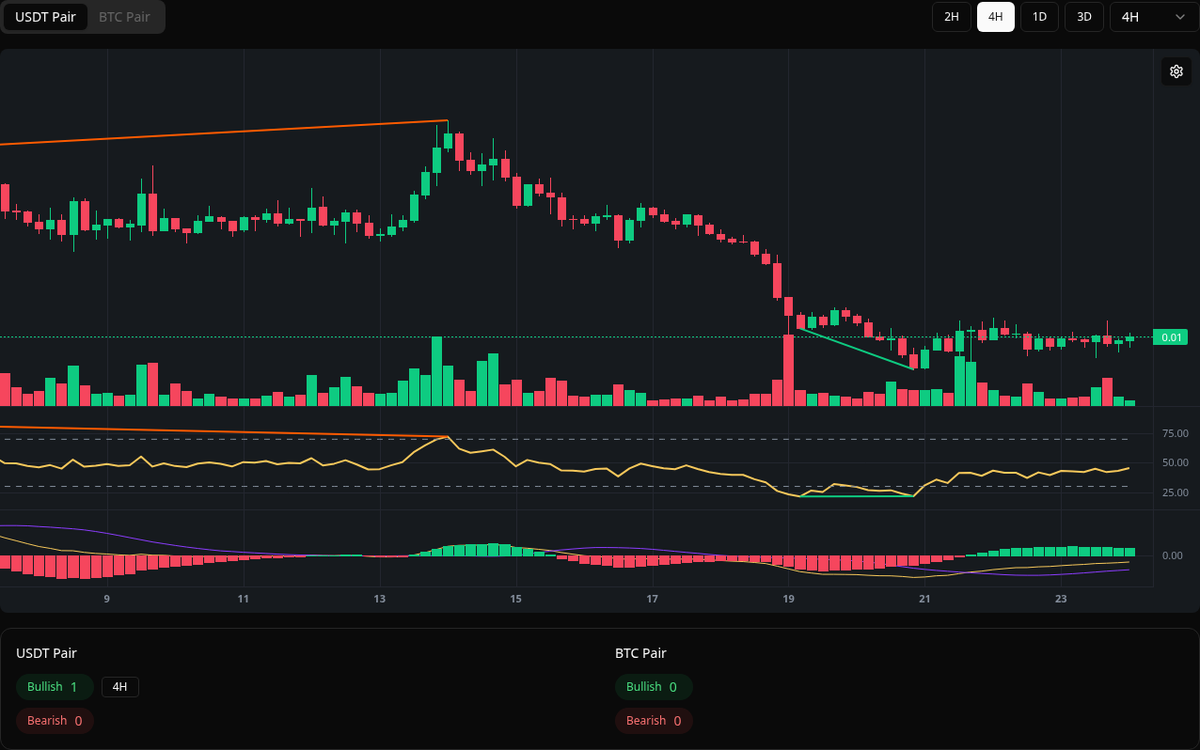Select the 3D timeframe

1083,16
